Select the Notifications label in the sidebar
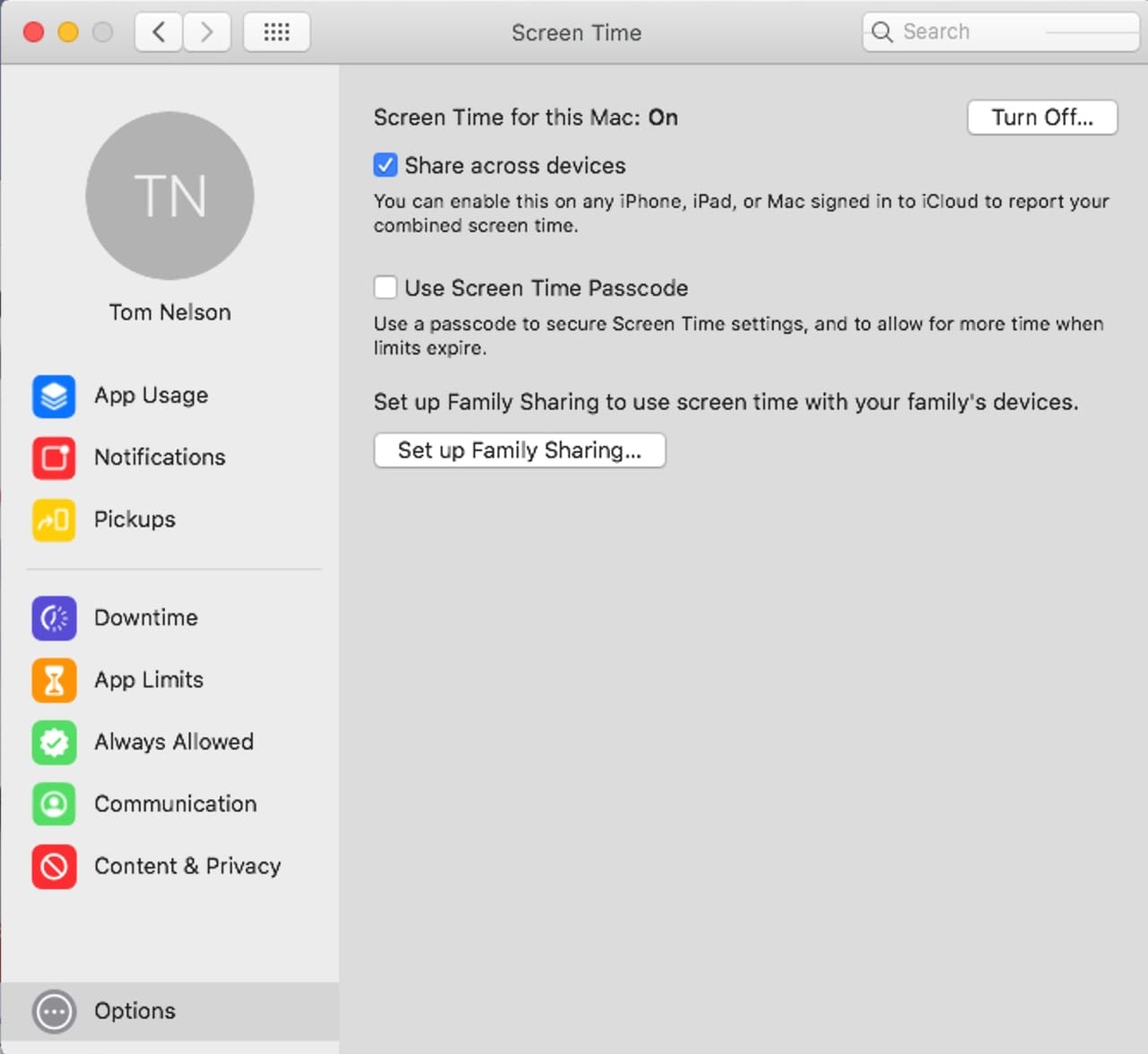This screenshot has width=1148, height=1054. (x=160, y=457)
